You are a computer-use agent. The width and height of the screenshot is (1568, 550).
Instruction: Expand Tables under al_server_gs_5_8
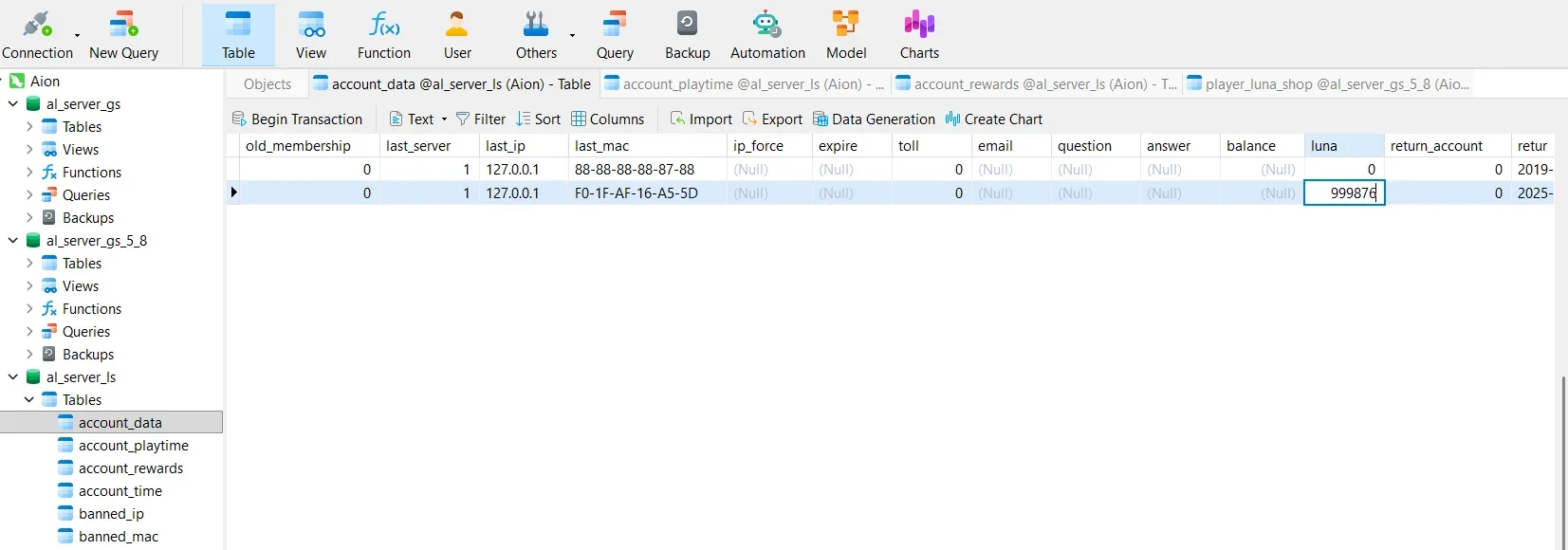click(29, 263)
